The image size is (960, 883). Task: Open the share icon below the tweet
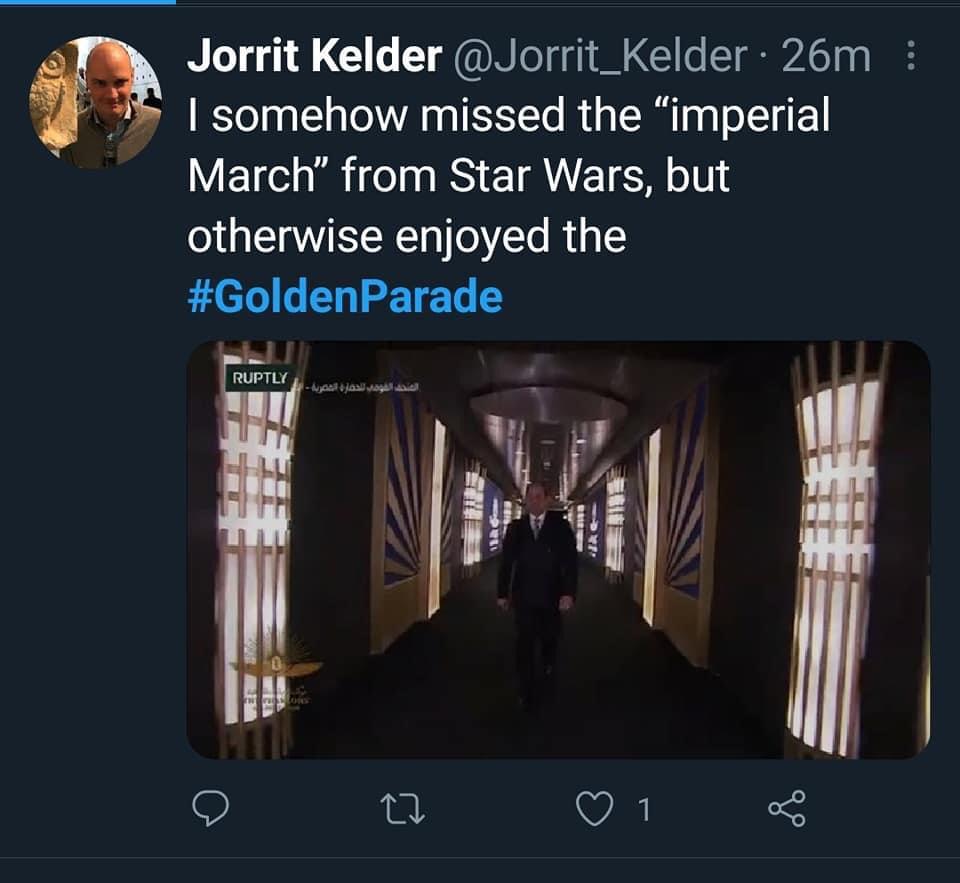pyautogui.click(x=787, y=809)
